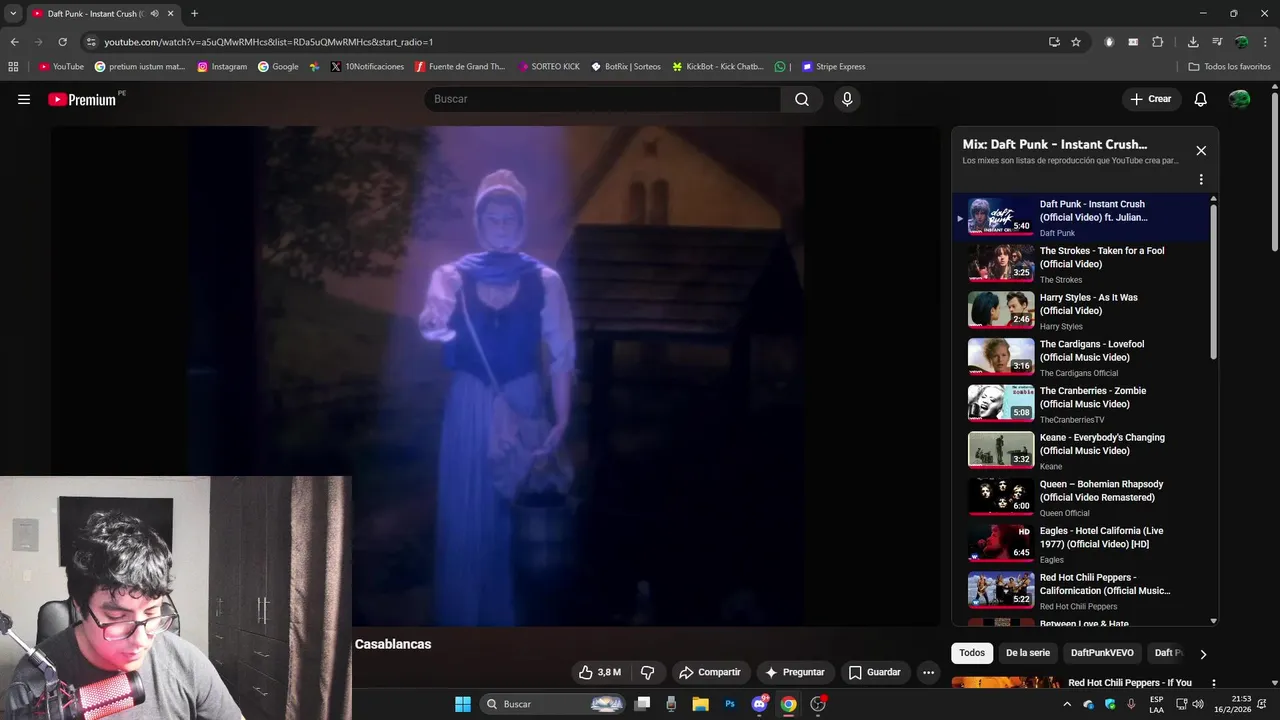Viewport: 1280px width, 720px height.
Task: Open Discord from the taskbar
Action: coord(759,704)
